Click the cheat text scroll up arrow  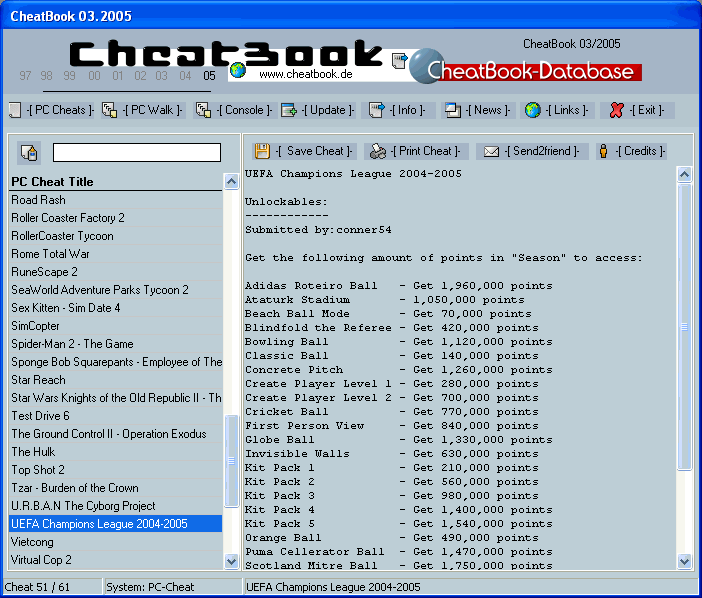[685, 174]
